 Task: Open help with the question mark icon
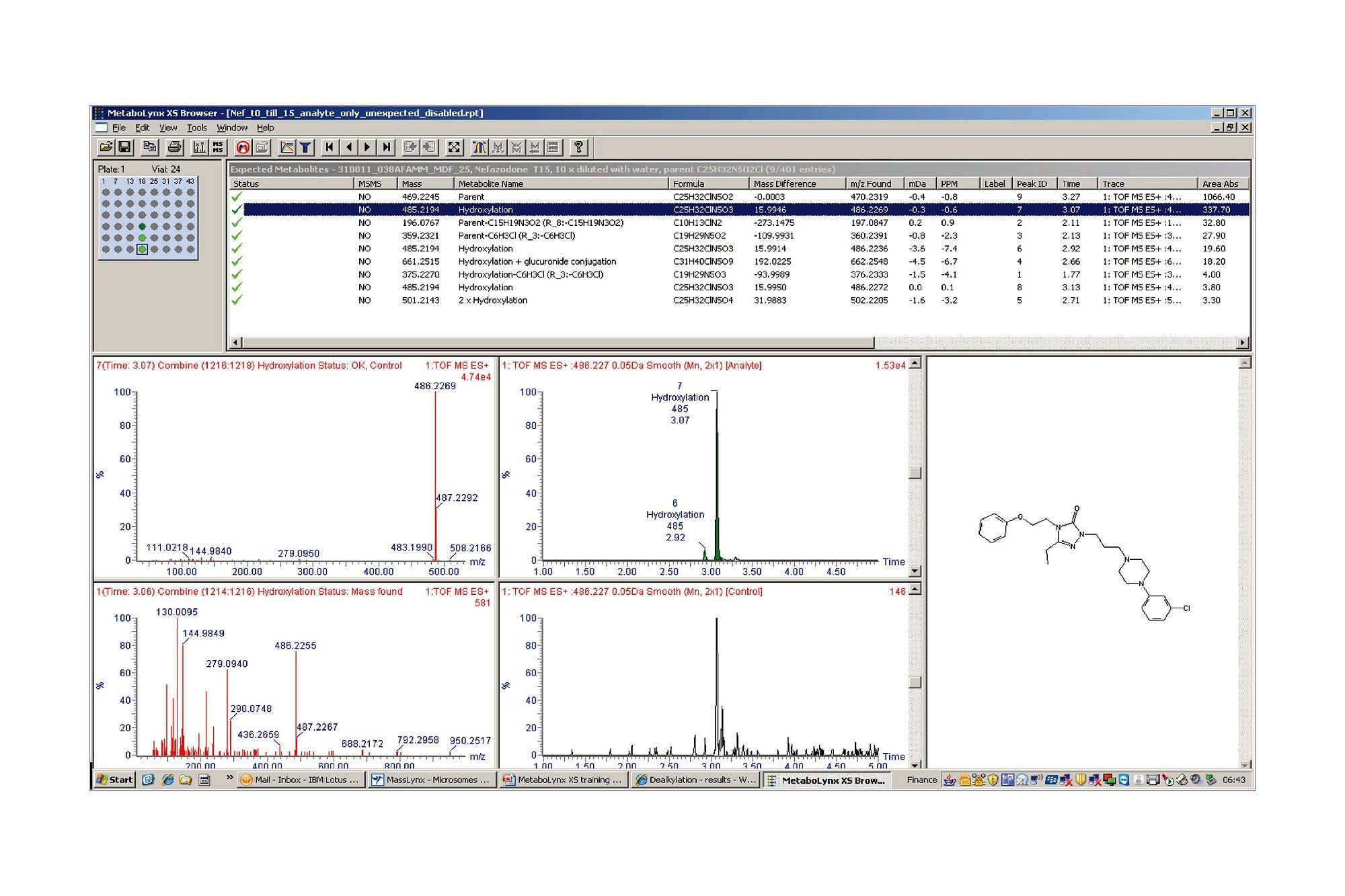pyautogui.click(x=578, y=147)
